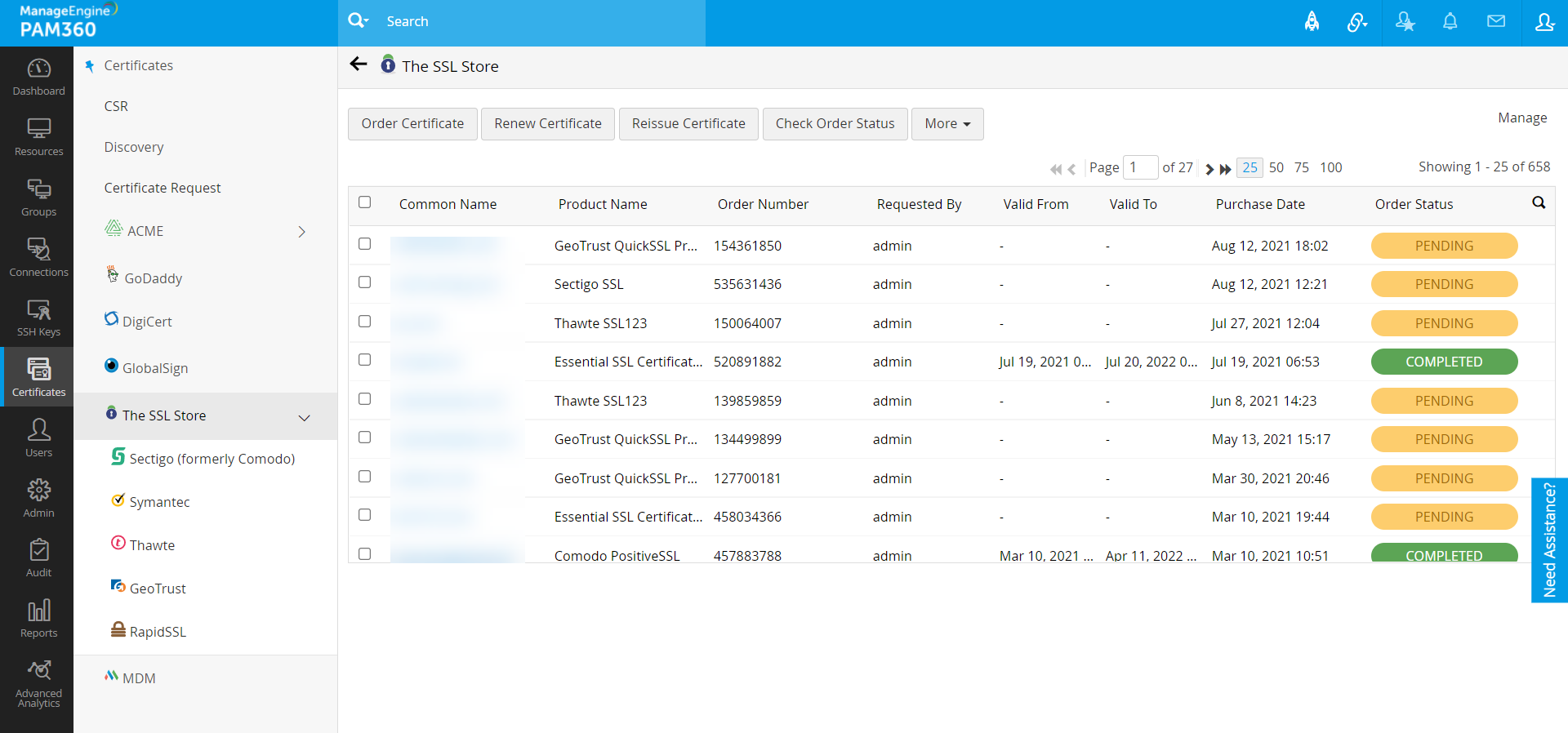Expand the ACME submenu chevron
The image size is (1568, 733).
point(301,232)
